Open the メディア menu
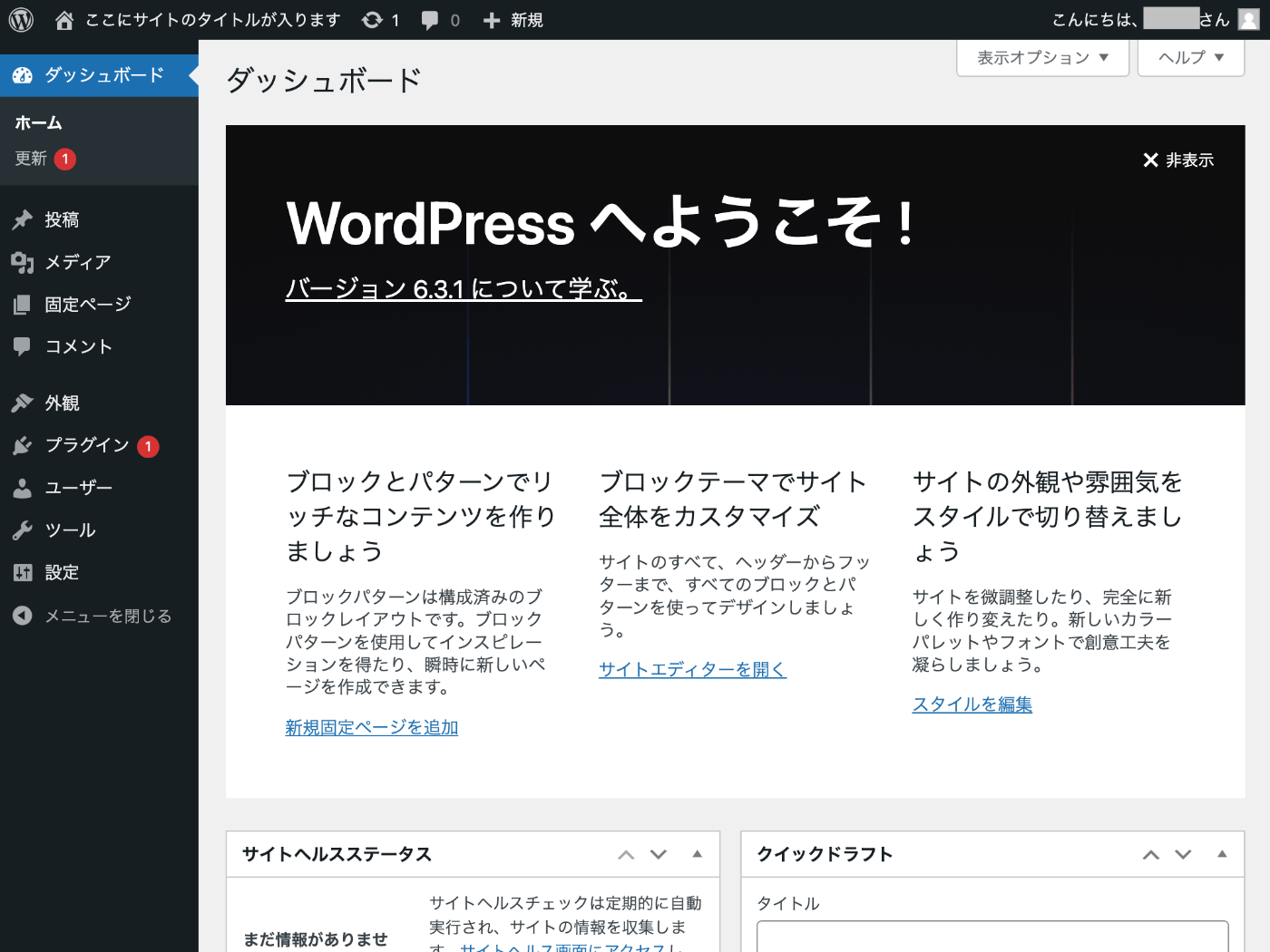The width and height of the screenshot is (1270, 952). click(x=99, y=262)
